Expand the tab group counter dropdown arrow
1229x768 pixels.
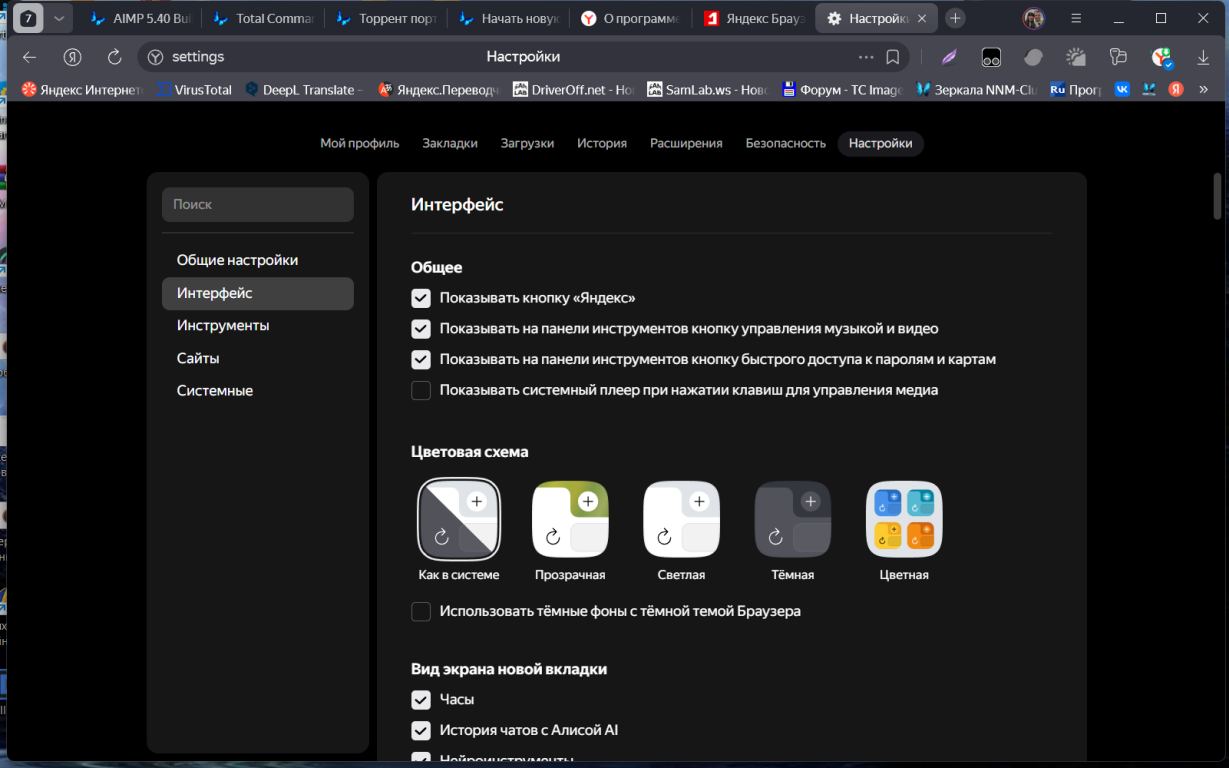pos(59,18)
